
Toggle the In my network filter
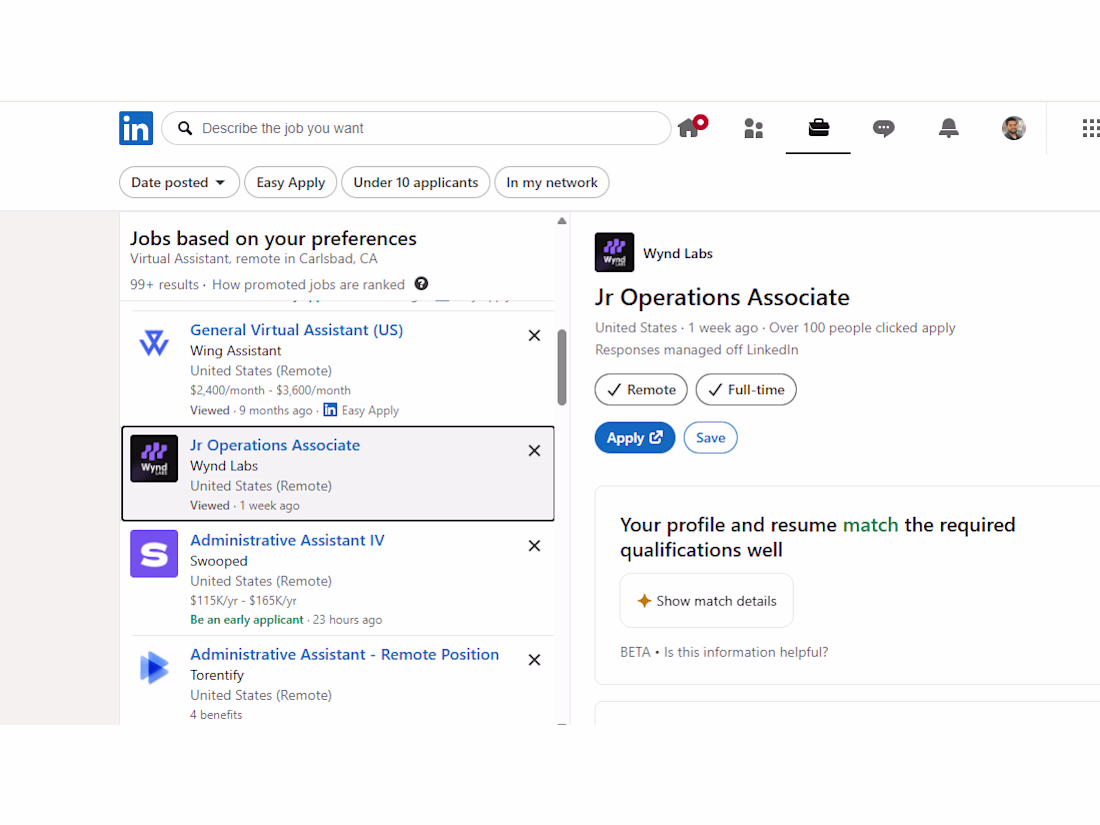pyautogui.click(x=552, y=182)
